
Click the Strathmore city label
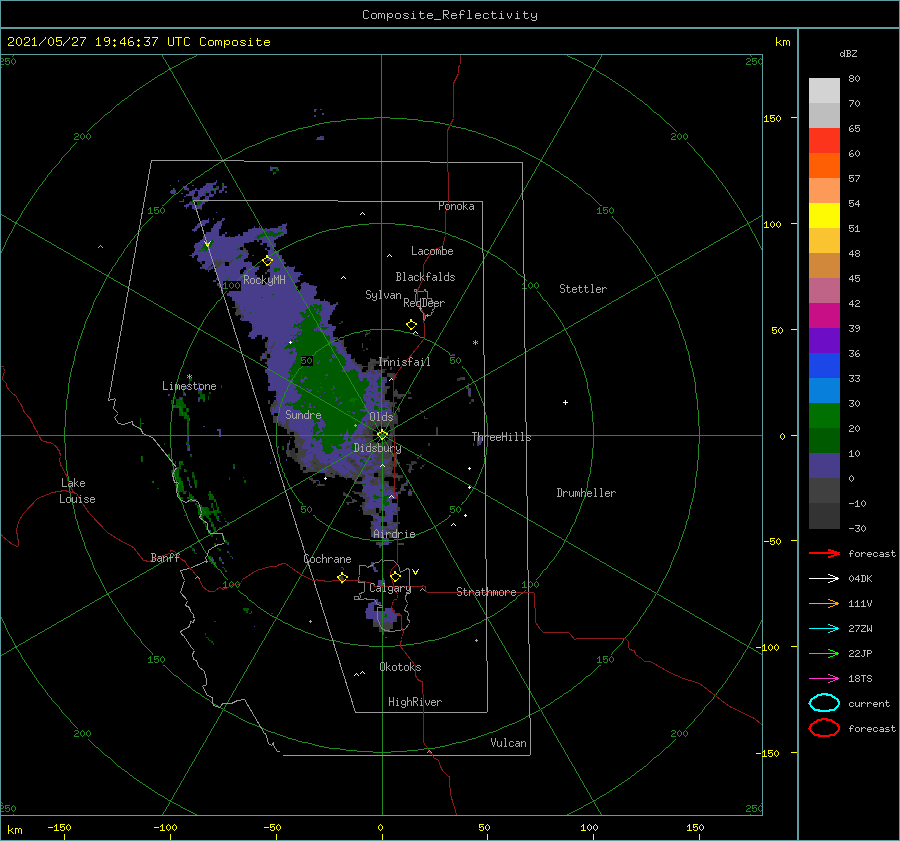tap(486, 592)
